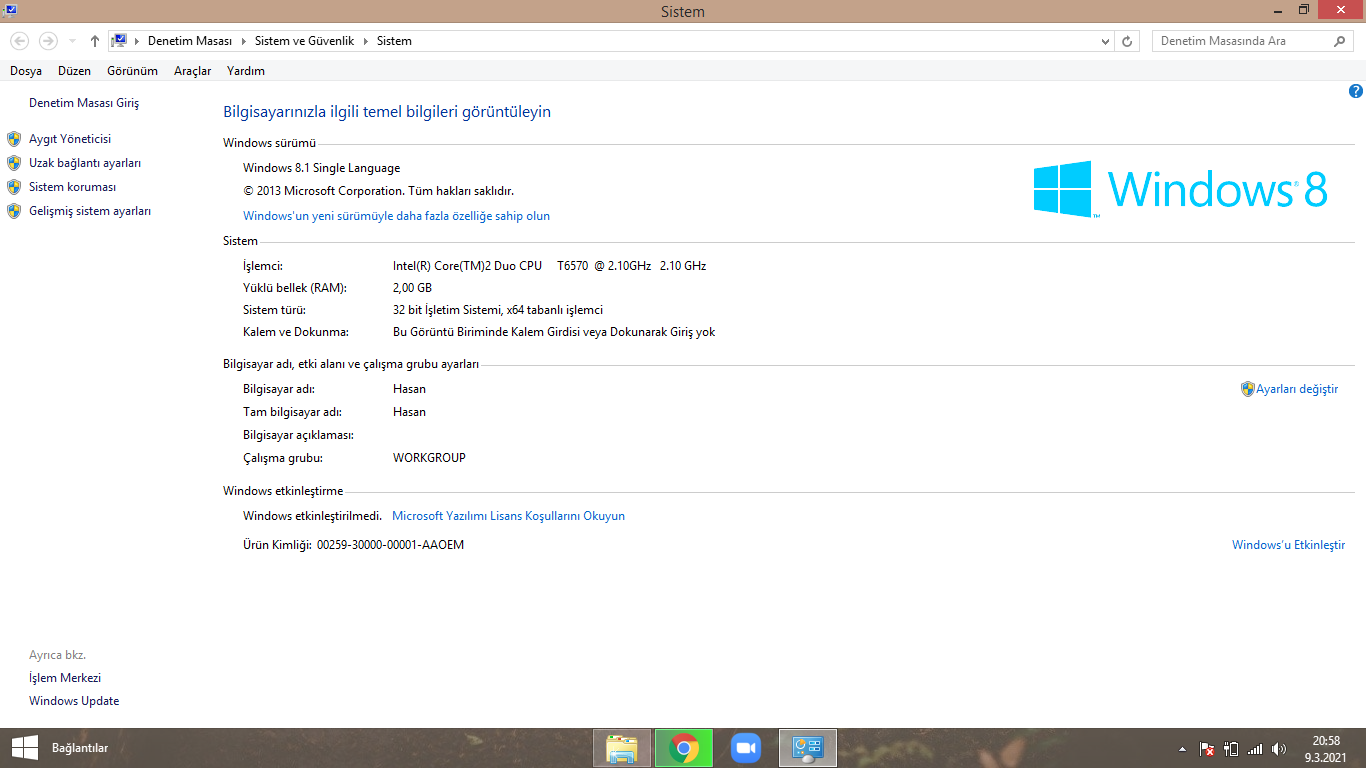Click the shield icon beside Sistem koruması

pyautogui.click(x=14, y=187)
